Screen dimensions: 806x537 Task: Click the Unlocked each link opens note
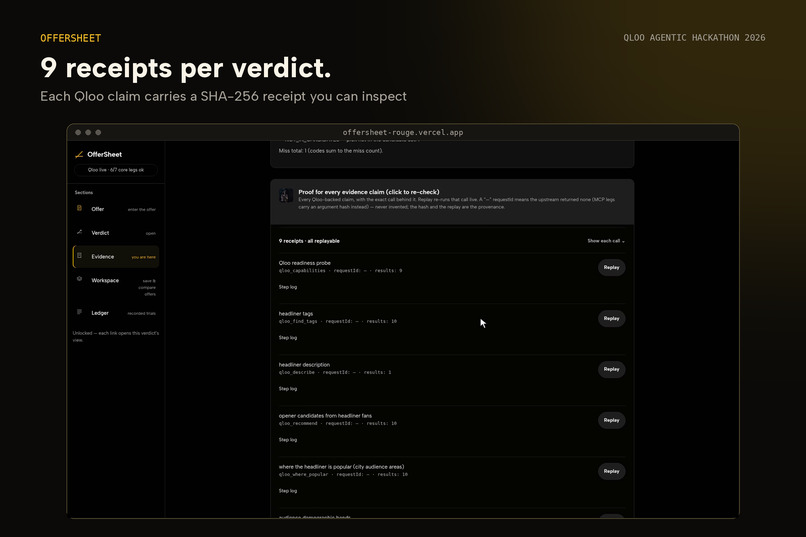coord(116,337)
